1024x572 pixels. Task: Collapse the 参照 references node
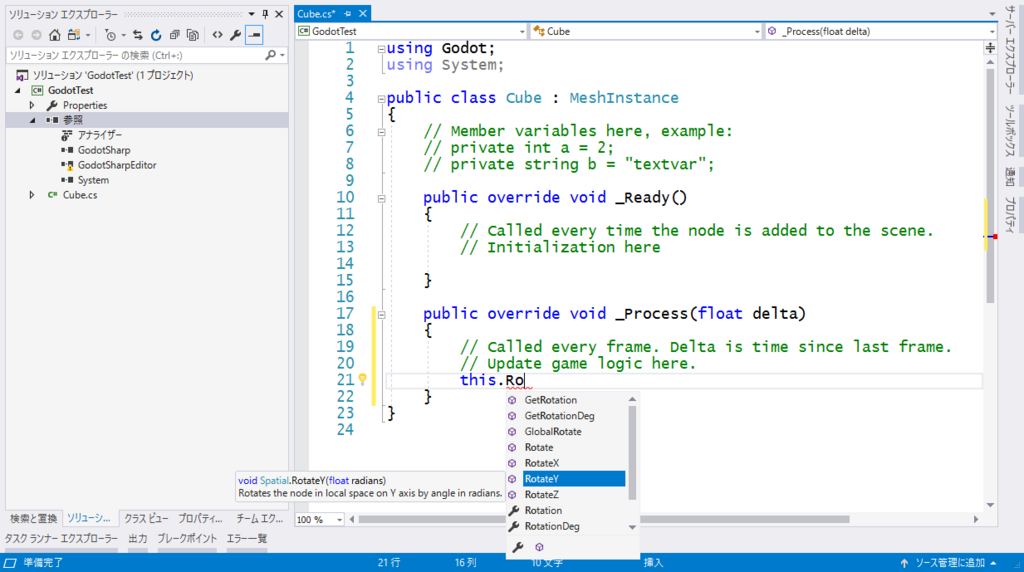click(x=32, y=120)
